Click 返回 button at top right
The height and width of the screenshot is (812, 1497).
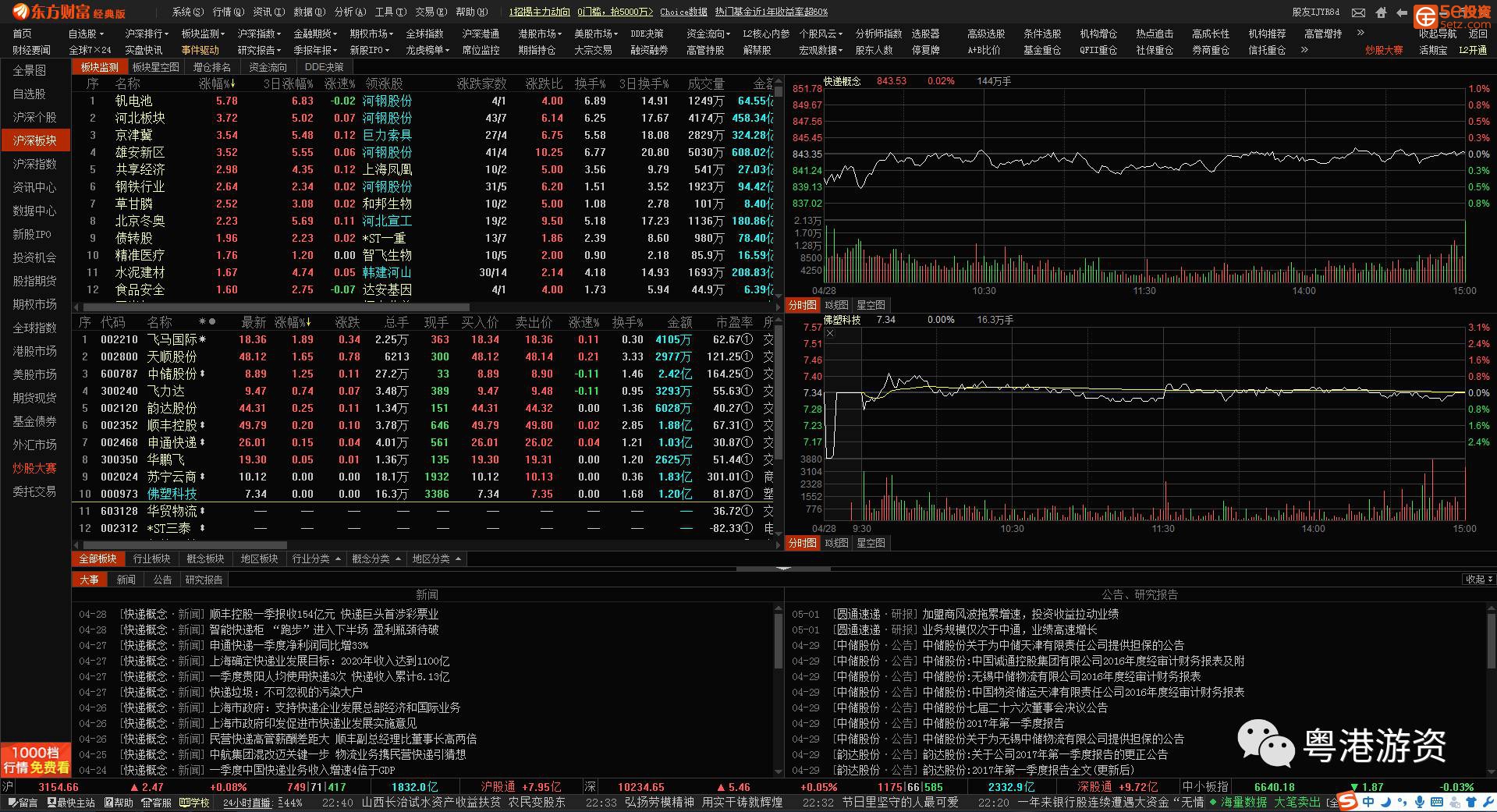click(1478, 34)
